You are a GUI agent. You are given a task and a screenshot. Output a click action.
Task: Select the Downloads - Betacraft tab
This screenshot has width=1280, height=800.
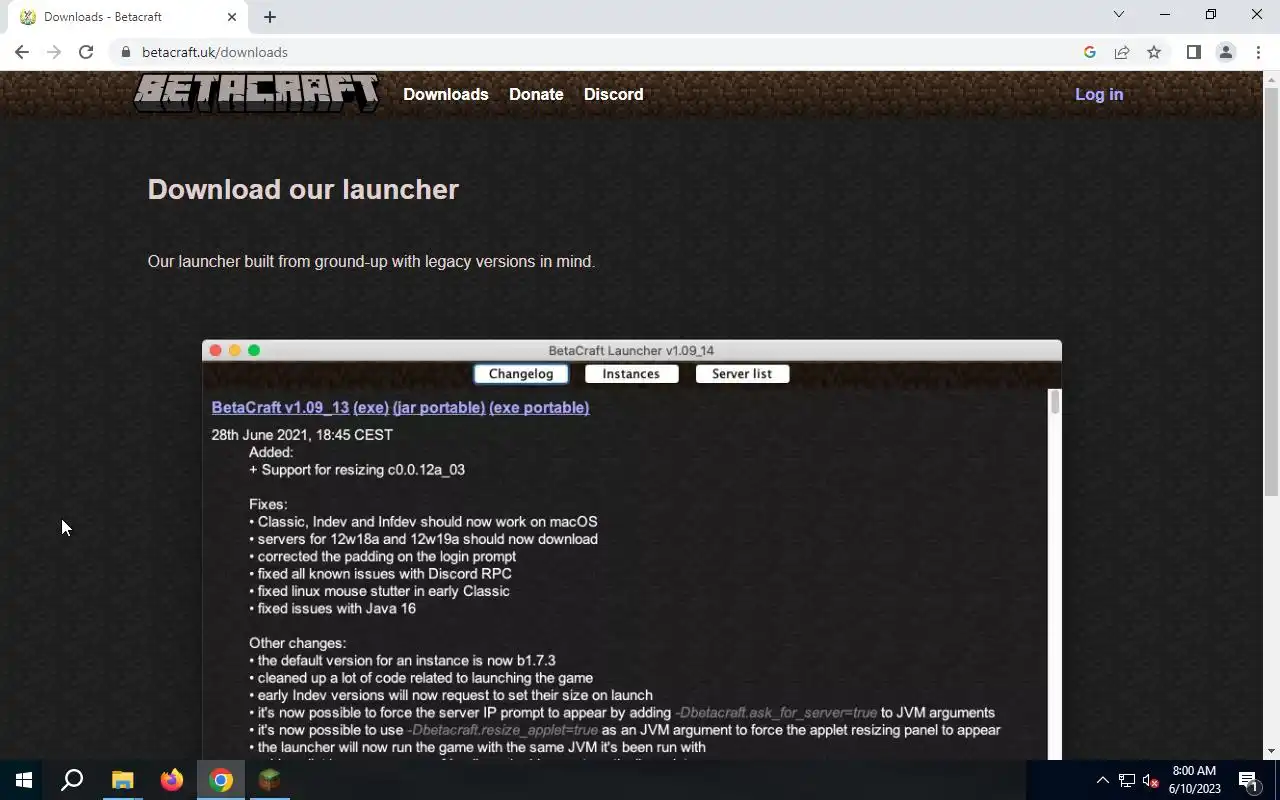(128, 17)
